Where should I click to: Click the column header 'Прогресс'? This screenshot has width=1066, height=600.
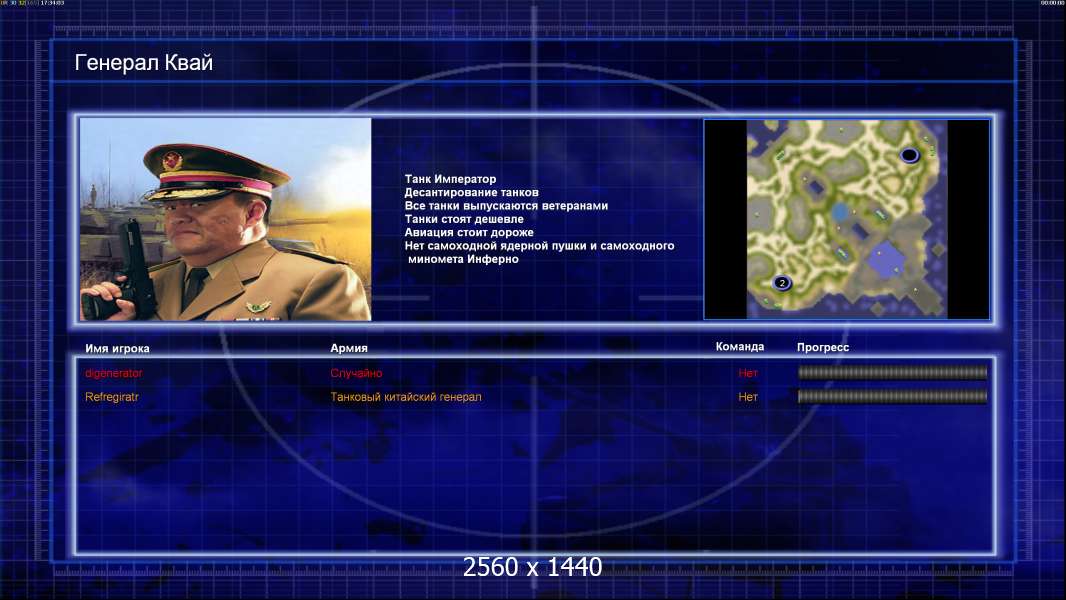coord(823,347)
